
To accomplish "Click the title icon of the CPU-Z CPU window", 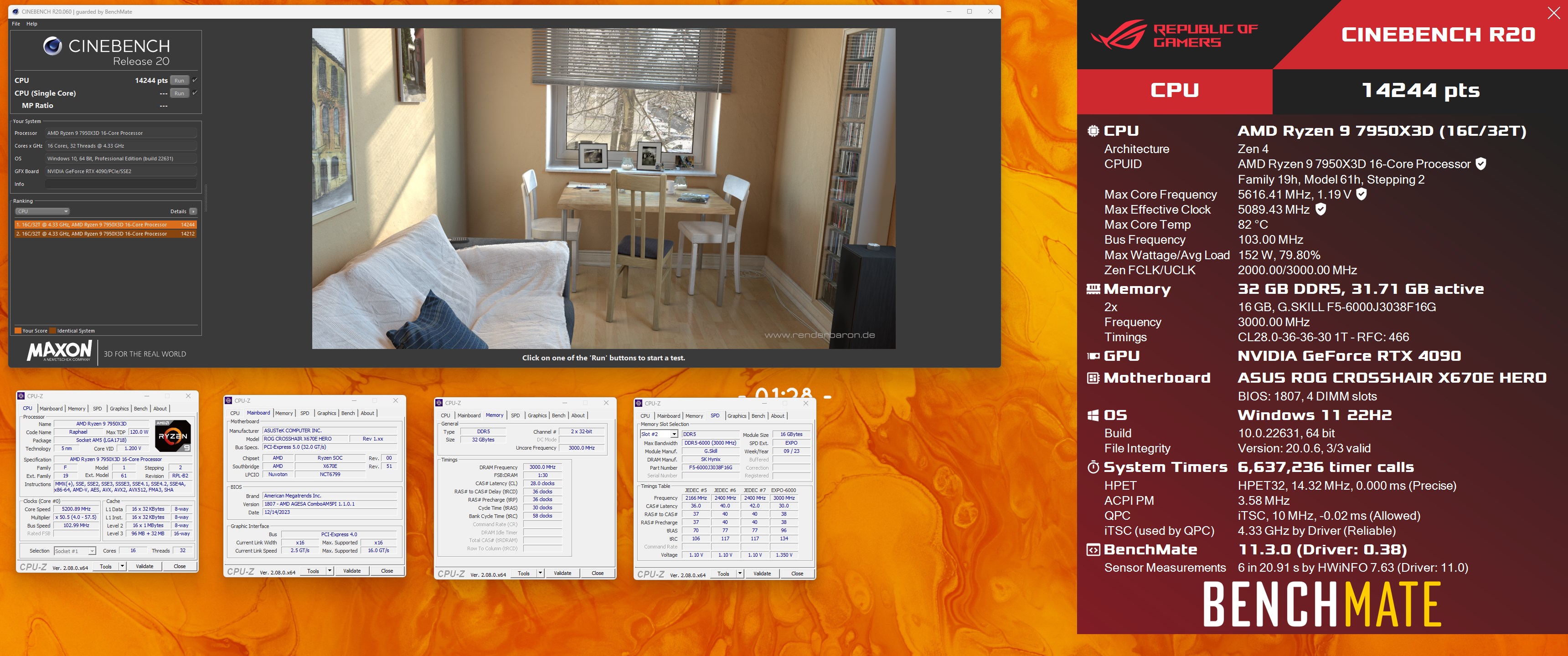I will pos(21,395).
